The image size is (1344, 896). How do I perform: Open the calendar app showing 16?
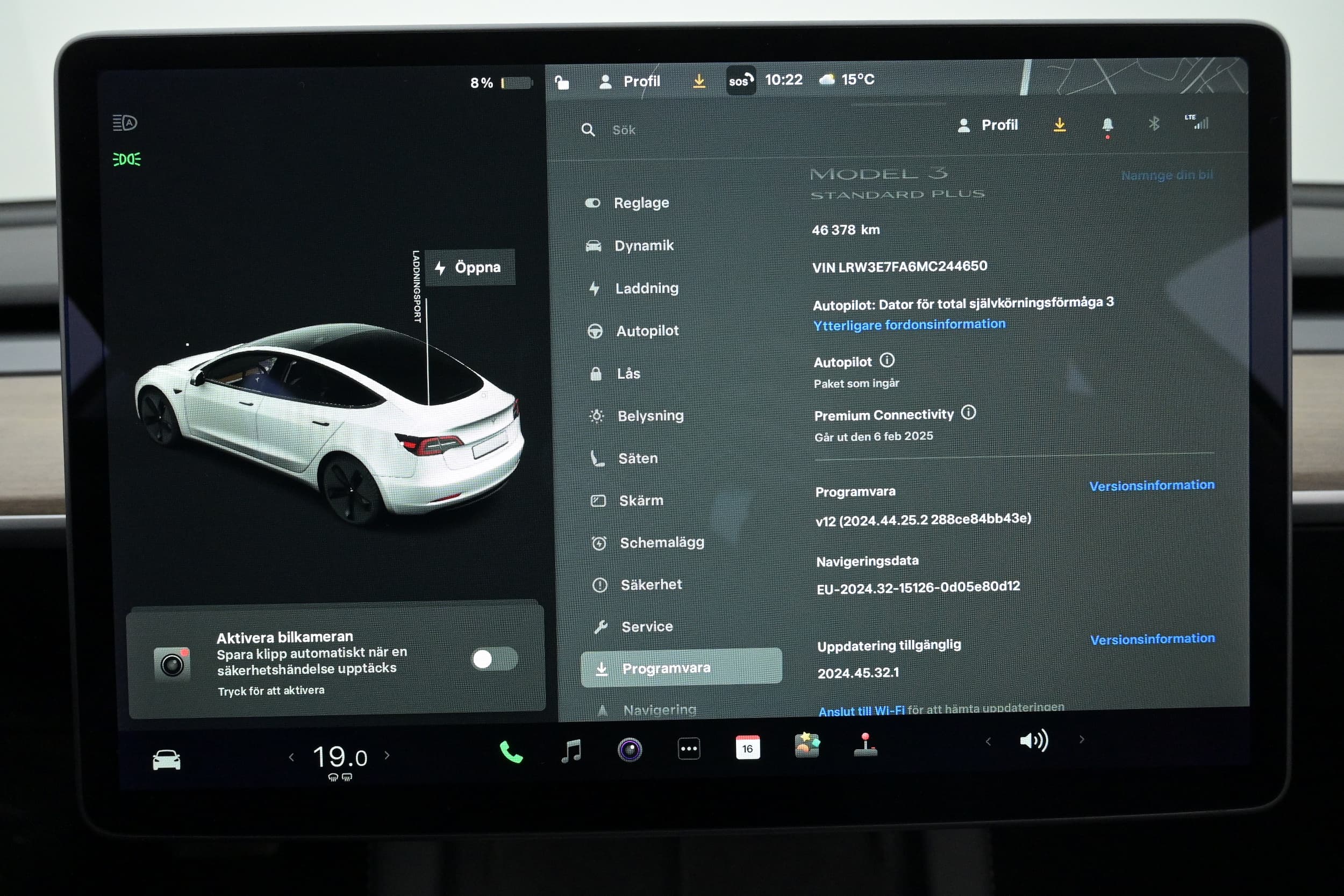click(747, 748)
